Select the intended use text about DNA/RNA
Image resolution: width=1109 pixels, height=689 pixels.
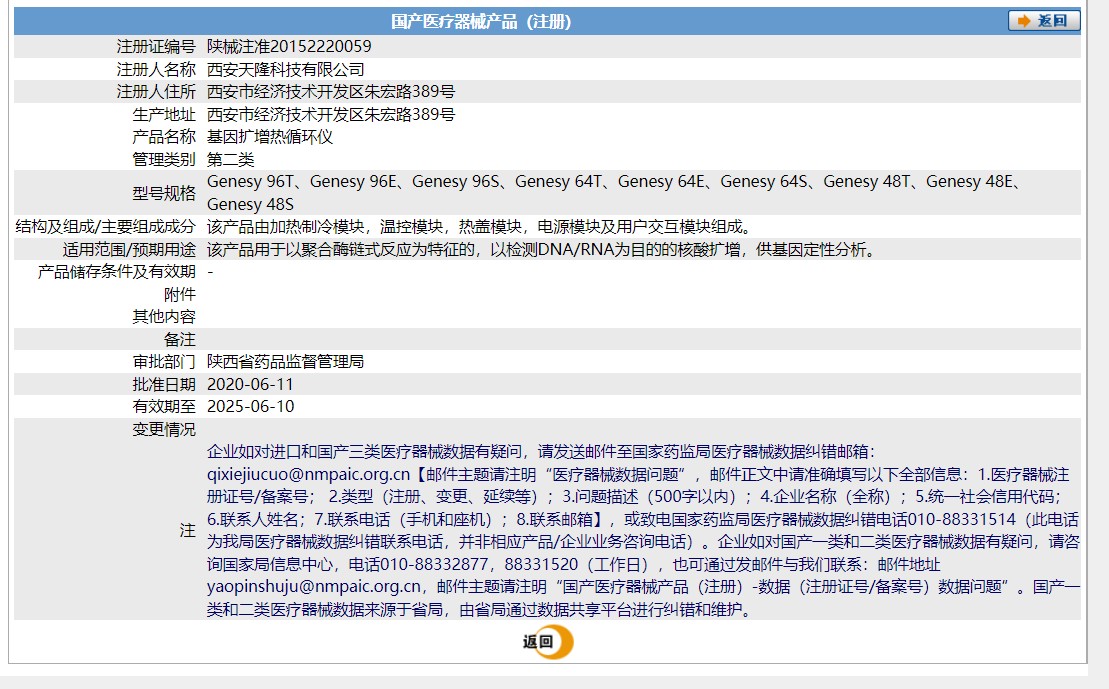pyautogui.click(x=542, y=250)
